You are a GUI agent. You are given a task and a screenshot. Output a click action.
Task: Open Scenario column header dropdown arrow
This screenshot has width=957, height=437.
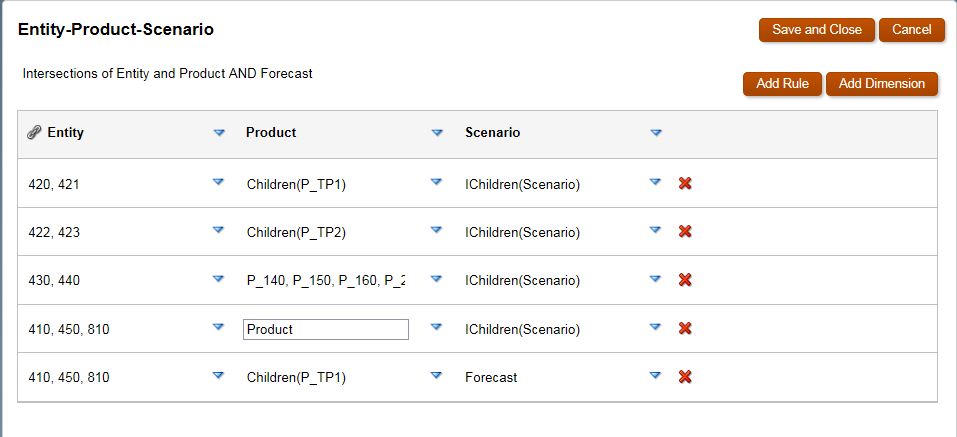coord(656,132)
